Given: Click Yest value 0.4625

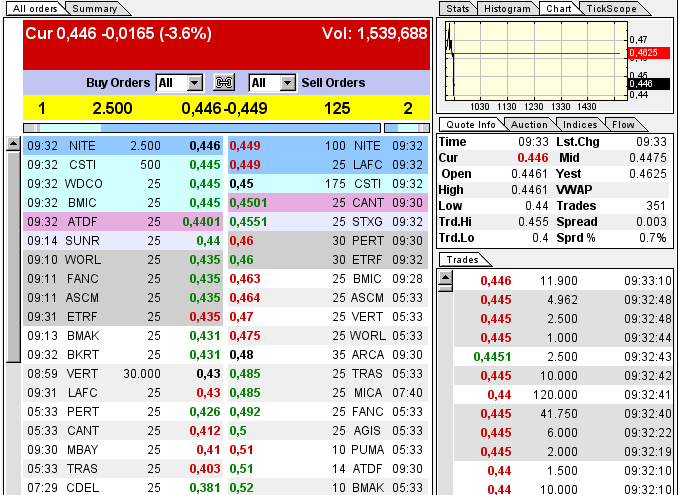Looking at the screenshot, I should (648, 174).
